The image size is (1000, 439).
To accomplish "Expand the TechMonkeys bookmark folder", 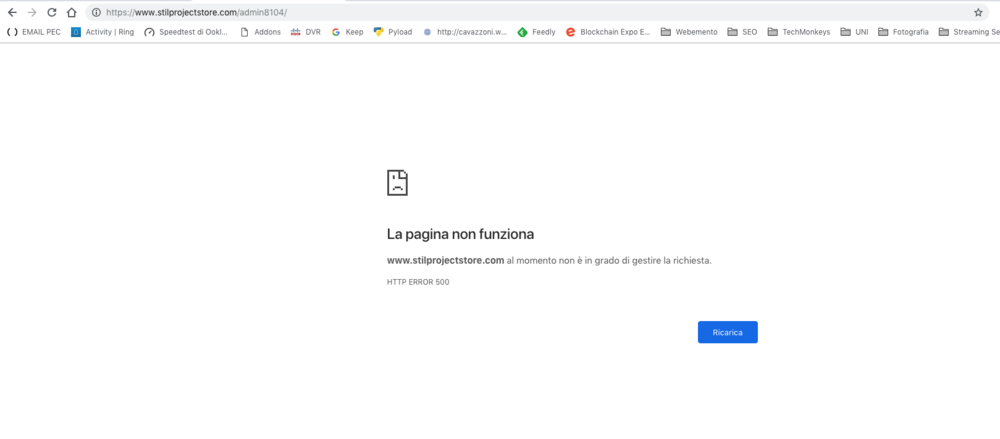I will coord(799,32).
